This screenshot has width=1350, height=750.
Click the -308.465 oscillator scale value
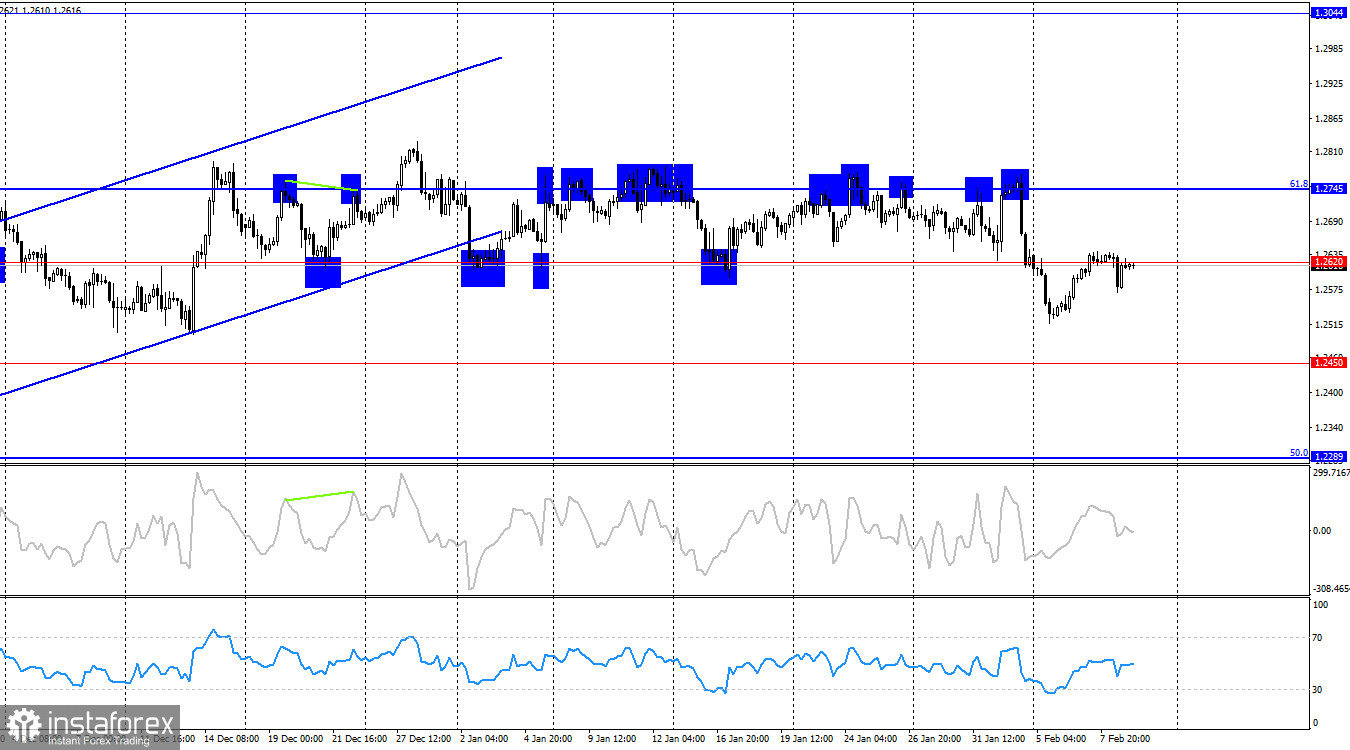click(1330, 590)
